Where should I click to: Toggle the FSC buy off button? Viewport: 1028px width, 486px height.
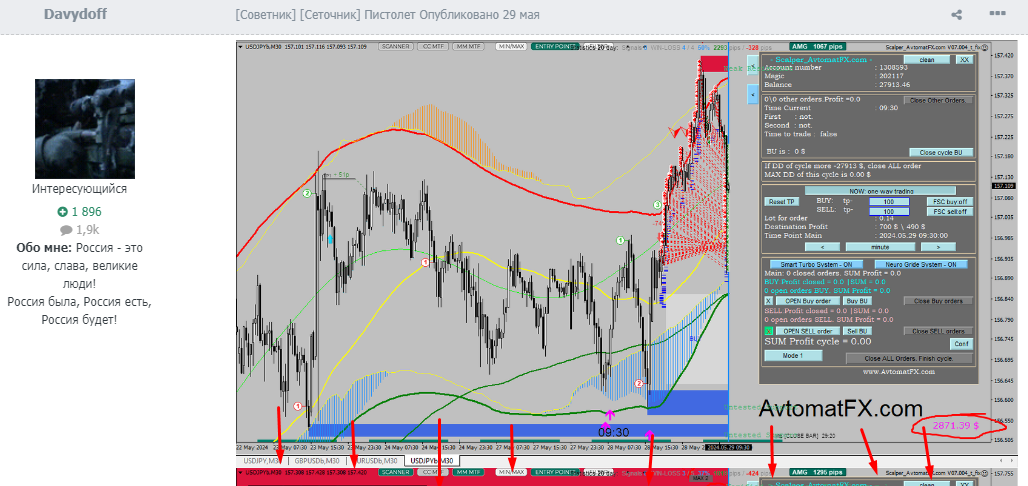950,201
